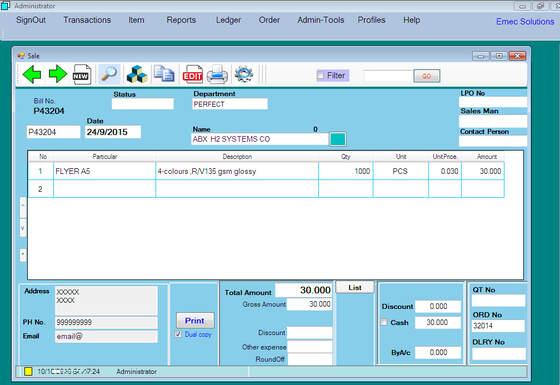Screen dimensions: 560x385
Task: Open the Transactions menu
Action: point(87,20)
